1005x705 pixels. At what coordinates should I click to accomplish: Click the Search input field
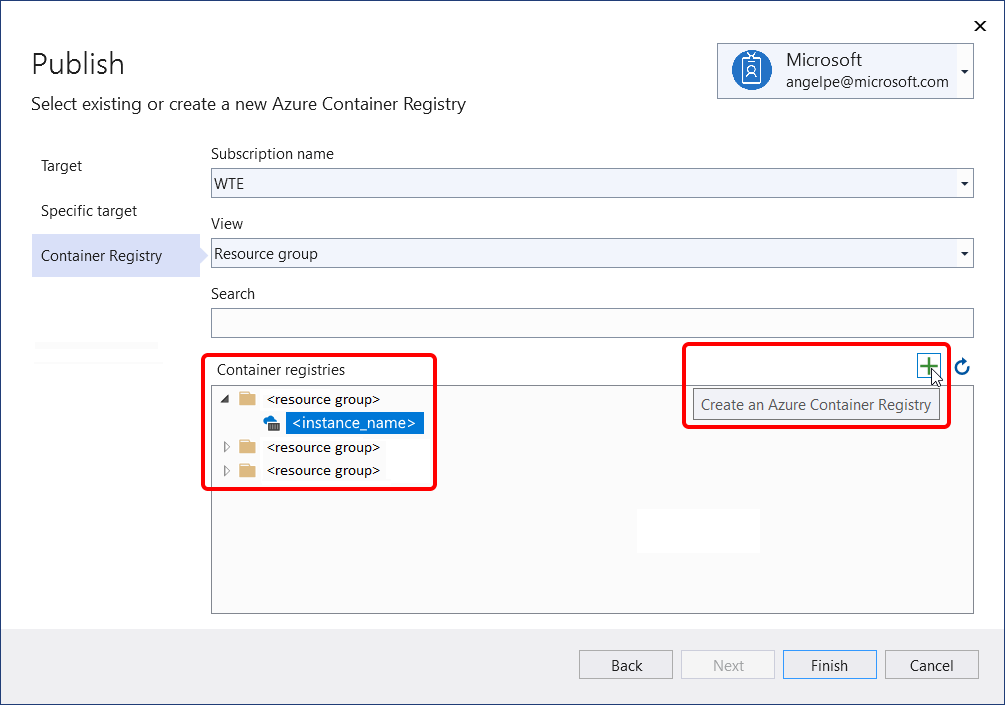point(590,322)
